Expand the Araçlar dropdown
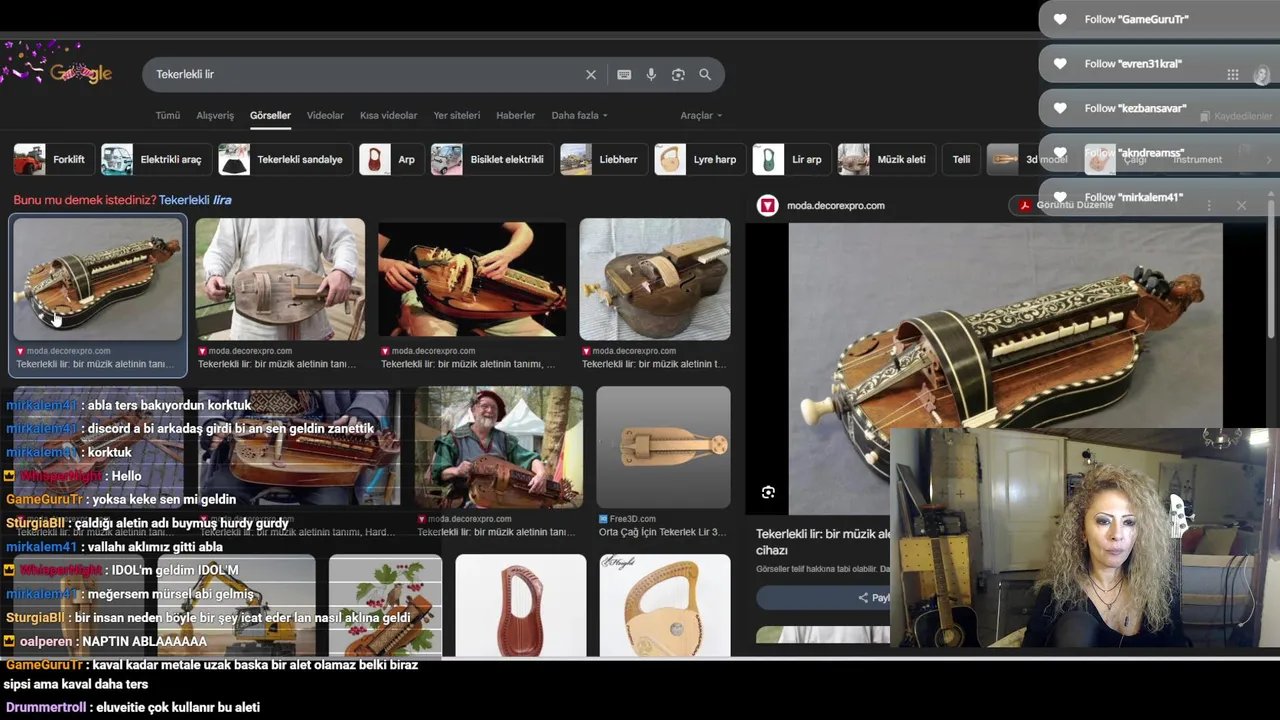 click(701, 115)
